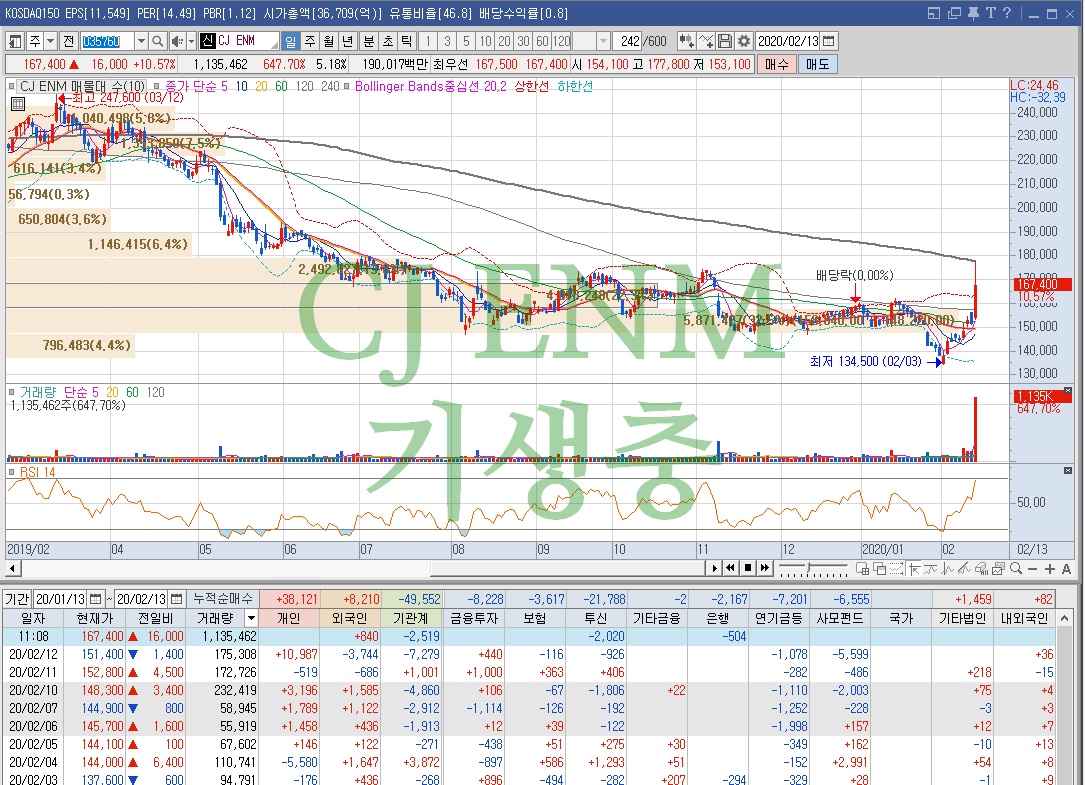This screenshot has height=785, width=1085.
Task: Open the calendar next to 2020/02/13
Action: click(829, 41)
